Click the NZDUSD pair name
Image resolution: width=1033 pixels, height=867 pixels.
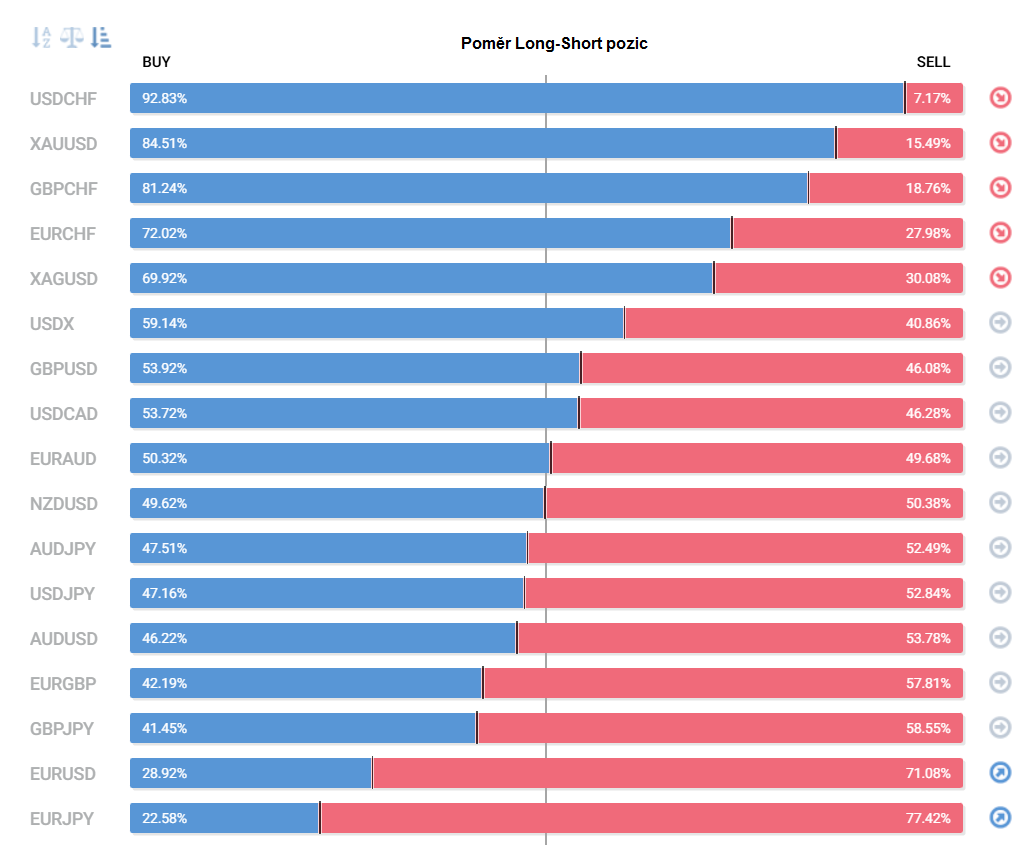click(x=64, y=504)
